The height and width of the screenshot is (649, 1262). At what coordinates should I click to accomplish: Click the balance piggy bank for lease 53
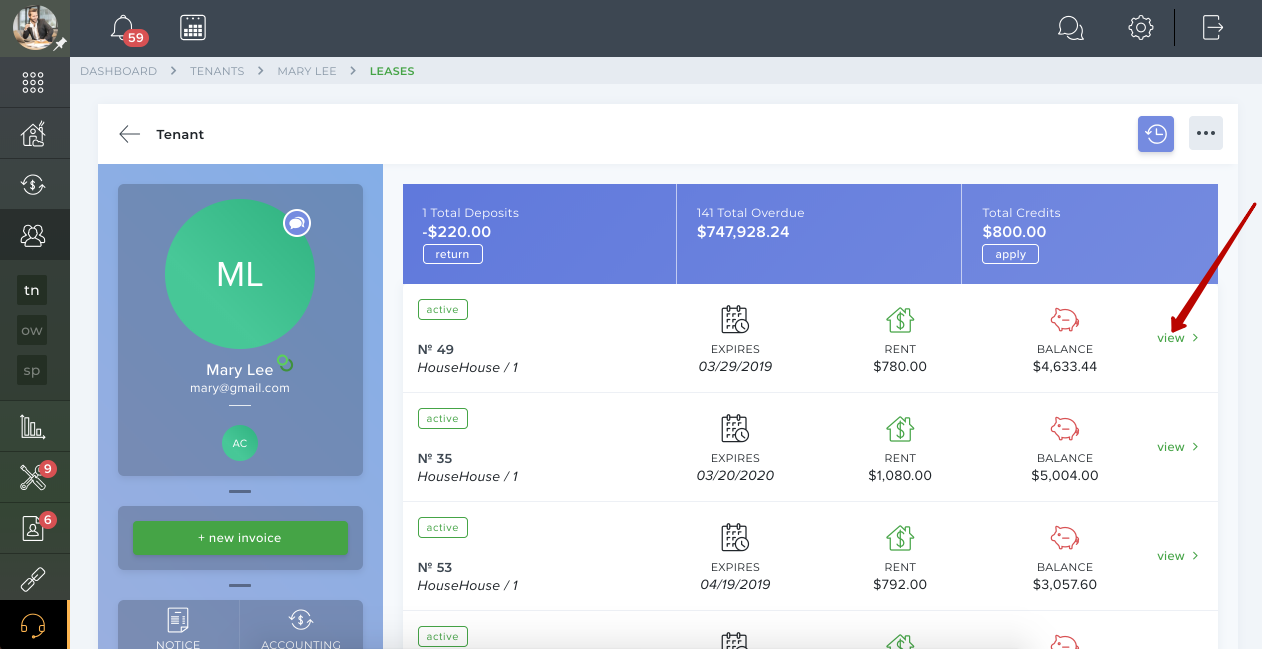pyautogui.click(x=1065, y=538)
